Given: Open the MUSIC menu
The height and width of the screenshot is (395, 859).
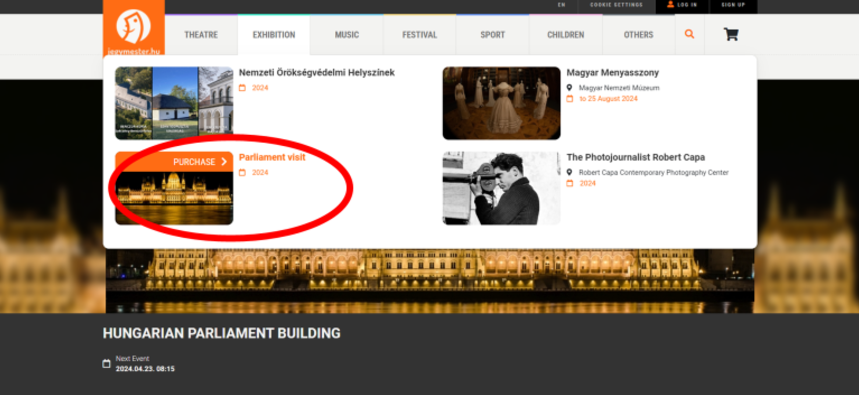Looking at the screenshot, I should 347,35.
